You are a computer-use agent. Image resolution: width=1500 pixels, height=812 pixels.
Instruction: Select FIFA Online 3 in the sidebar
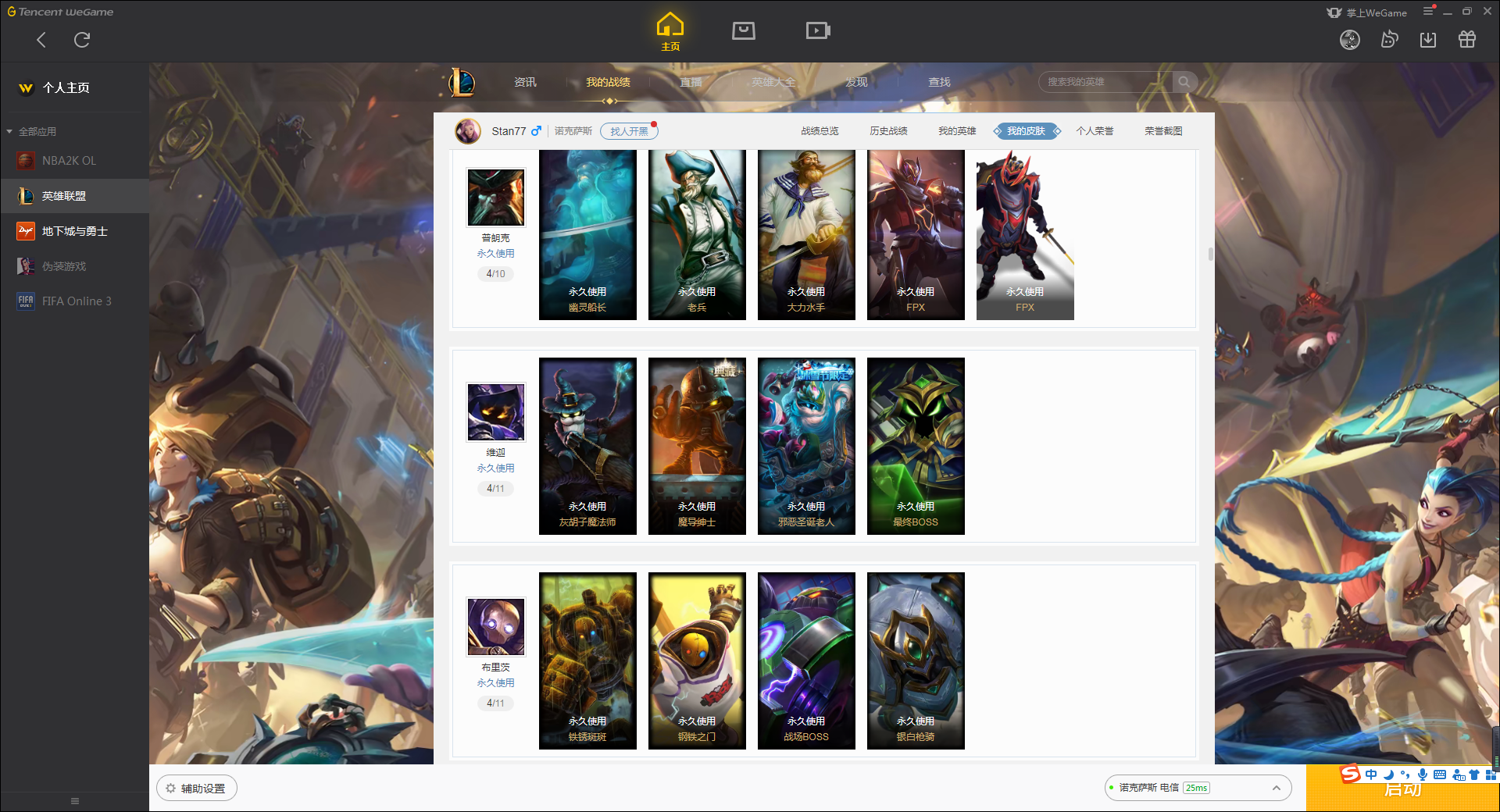[75, 301]
